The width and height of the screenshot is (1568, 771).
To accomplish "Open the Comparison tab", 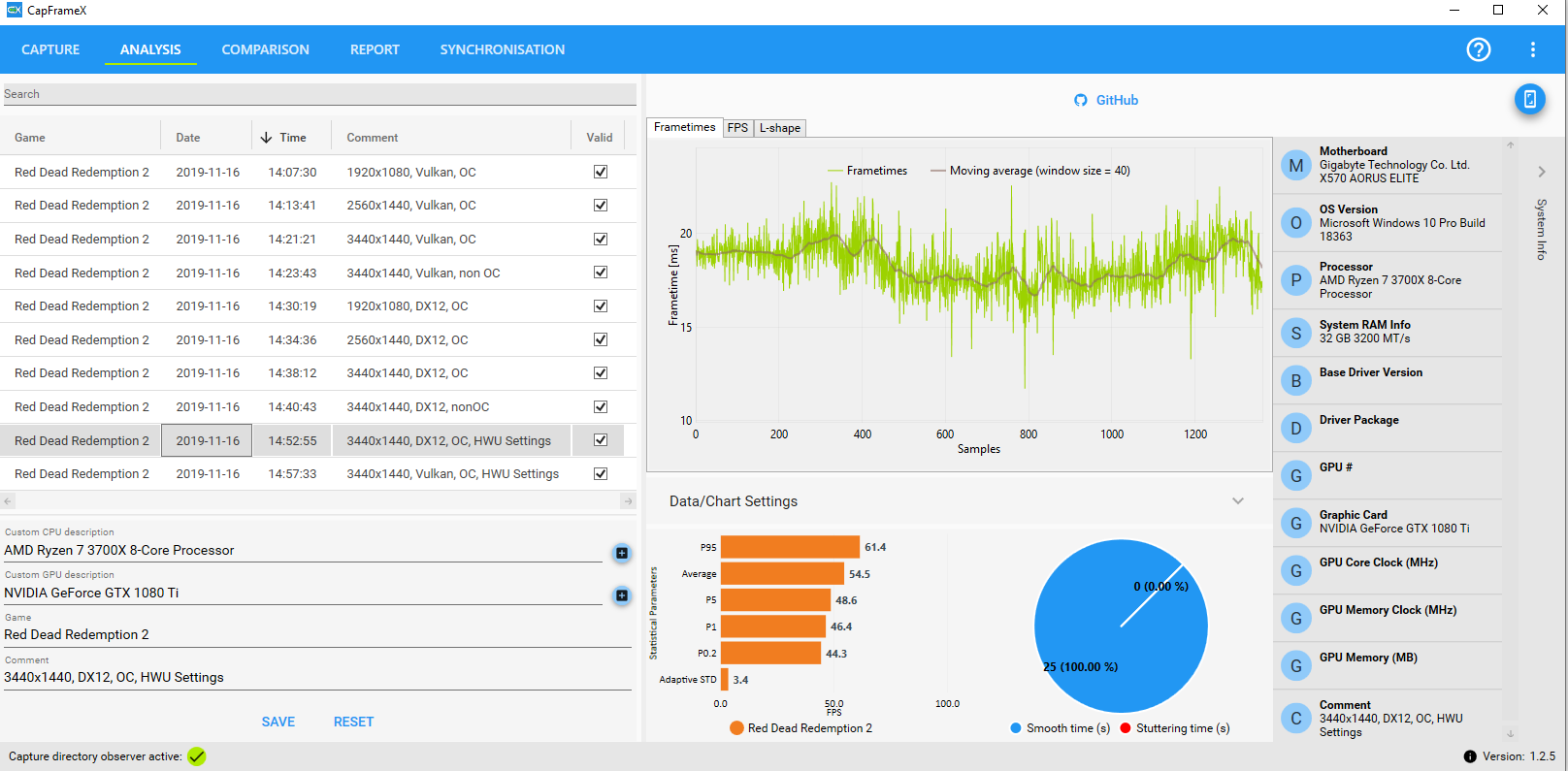I will point(265,49).
